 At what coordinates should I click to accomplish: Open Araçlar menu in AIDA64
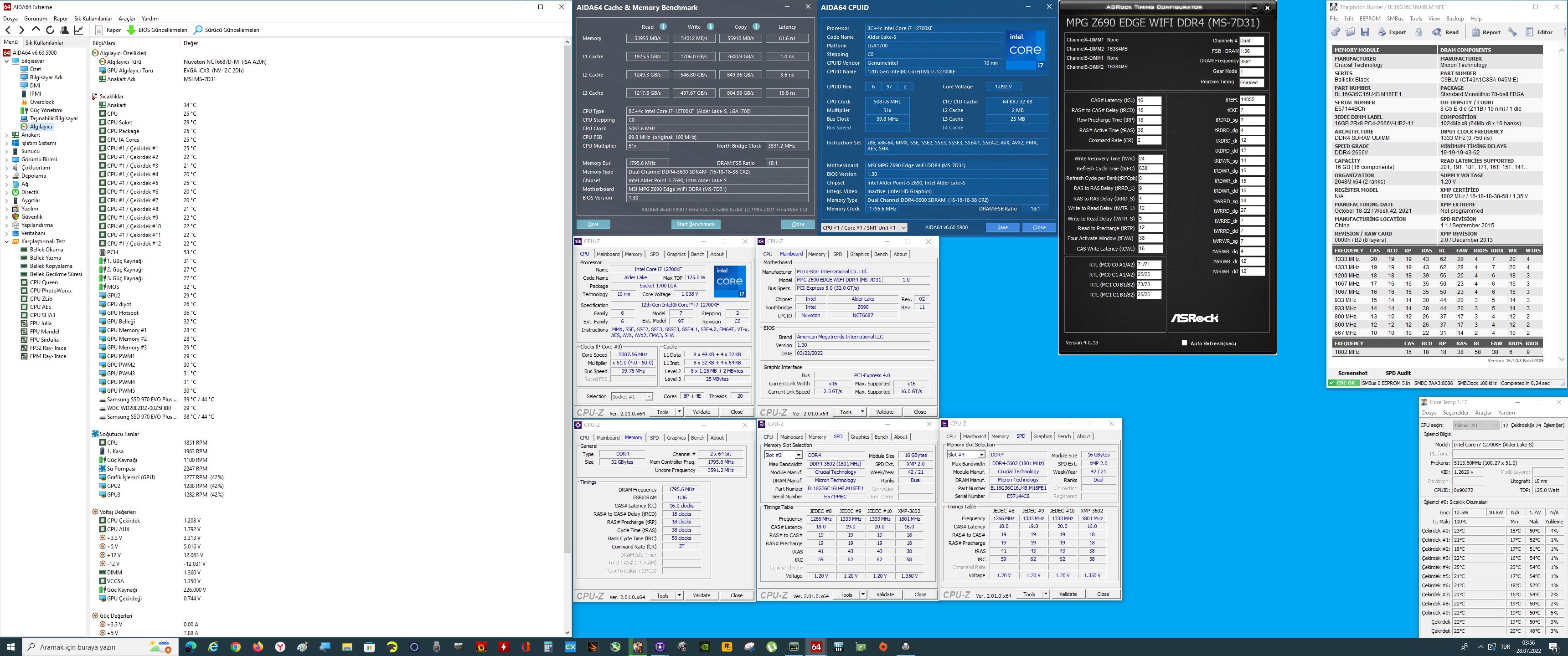point(127,19)
